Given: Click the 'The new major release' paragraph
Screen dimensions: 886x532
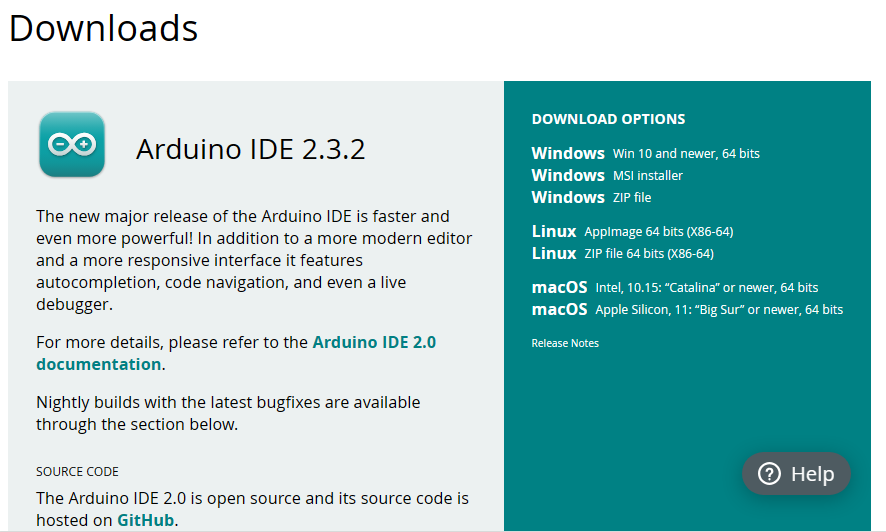Looking at the screenshot, I should pyautogui.click(x=254, y=260).
